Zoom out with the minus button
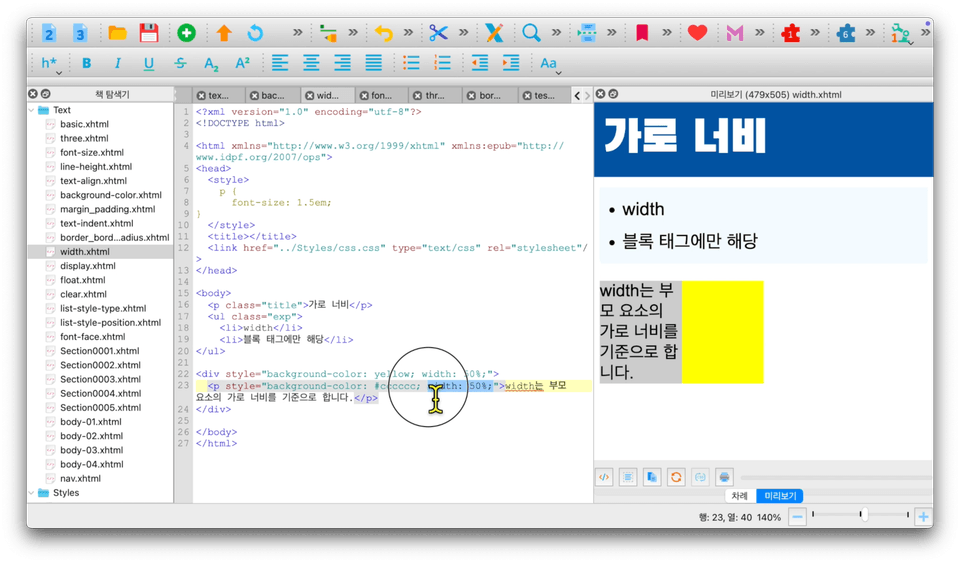The width and height of the screenshot is (960, 563). [x=797, y=517]
